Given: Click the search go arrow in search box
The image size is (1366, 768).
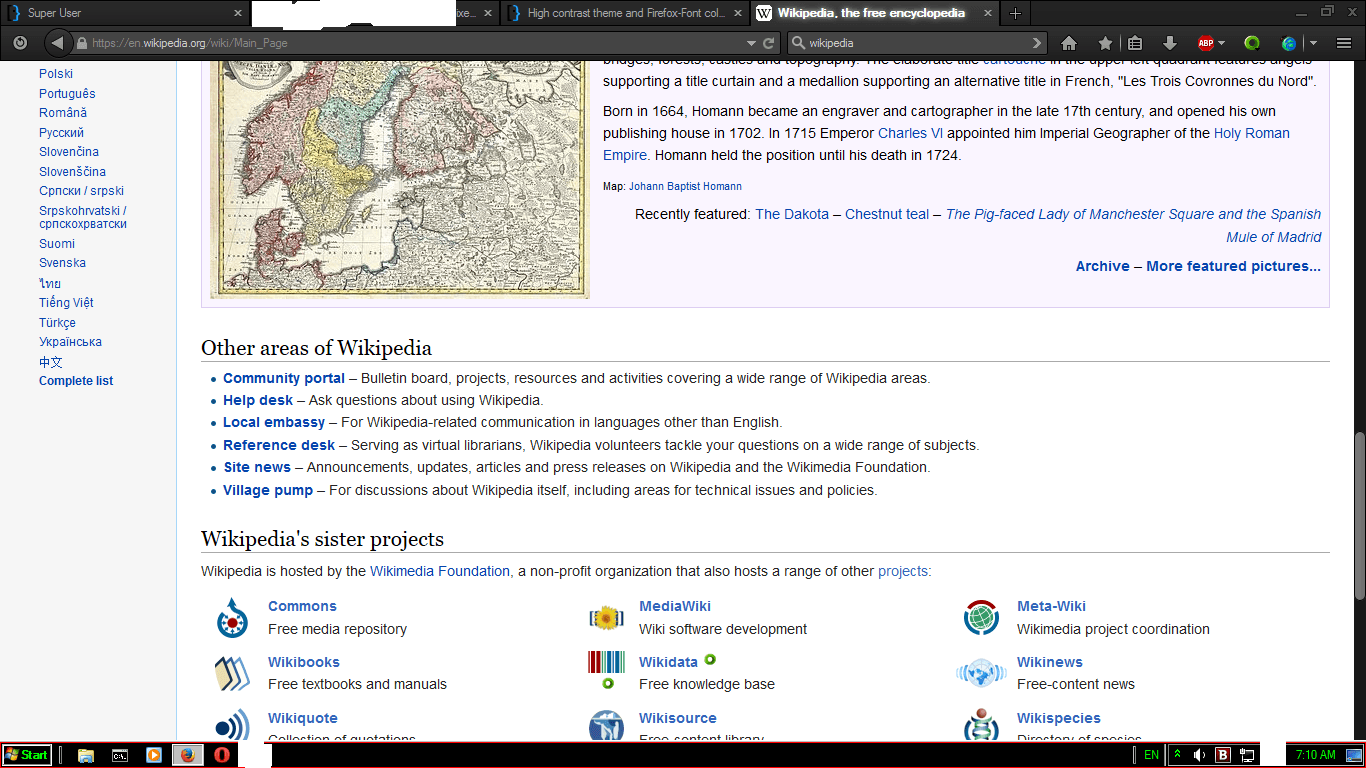Looking at the screenshot, I should (x=1037, y=43).
